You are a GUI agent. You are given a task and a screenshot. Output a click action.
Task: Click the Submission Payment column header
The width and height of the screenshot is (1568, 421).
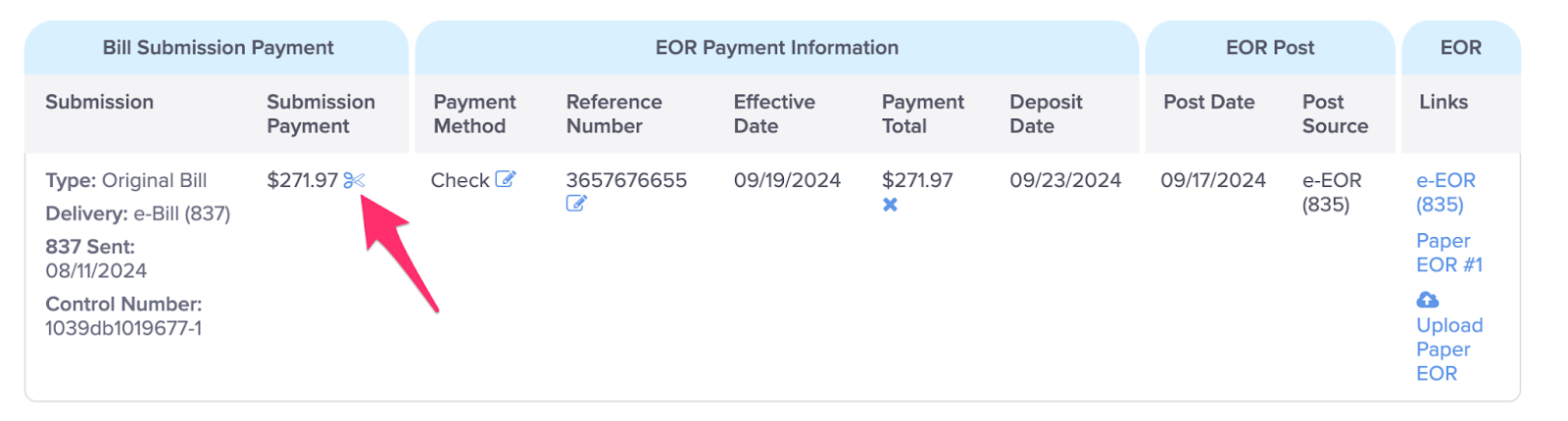click(320, 114)
